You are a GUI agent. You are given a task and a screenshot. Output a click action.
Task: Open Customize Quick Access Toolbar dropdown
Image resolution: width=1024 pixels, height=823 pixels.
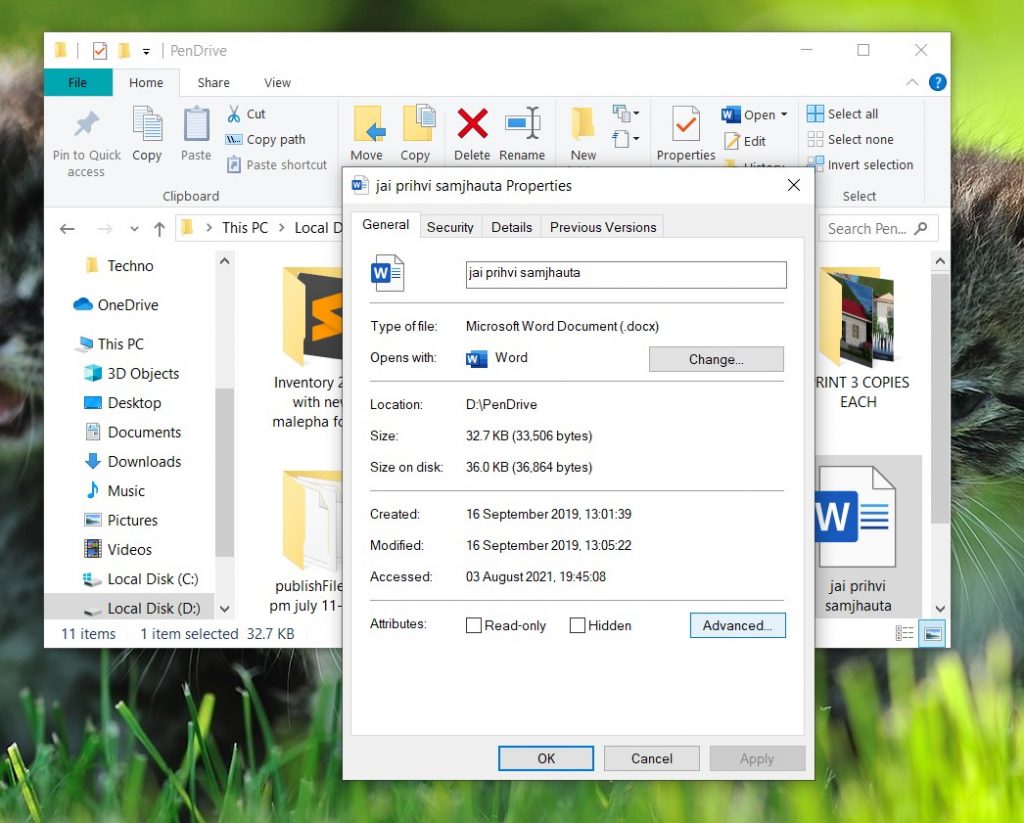(x=146, y=51)
